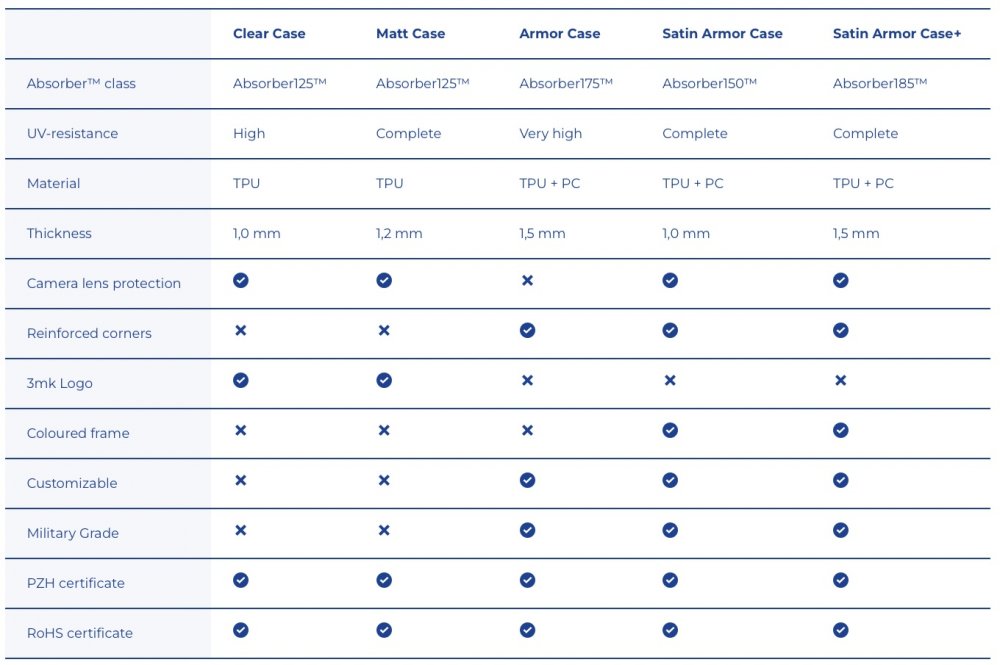Screen dimensions: 1000x665
Task: Click the Armor Case reinforced corners checkmark
Action: pos(527,330)
